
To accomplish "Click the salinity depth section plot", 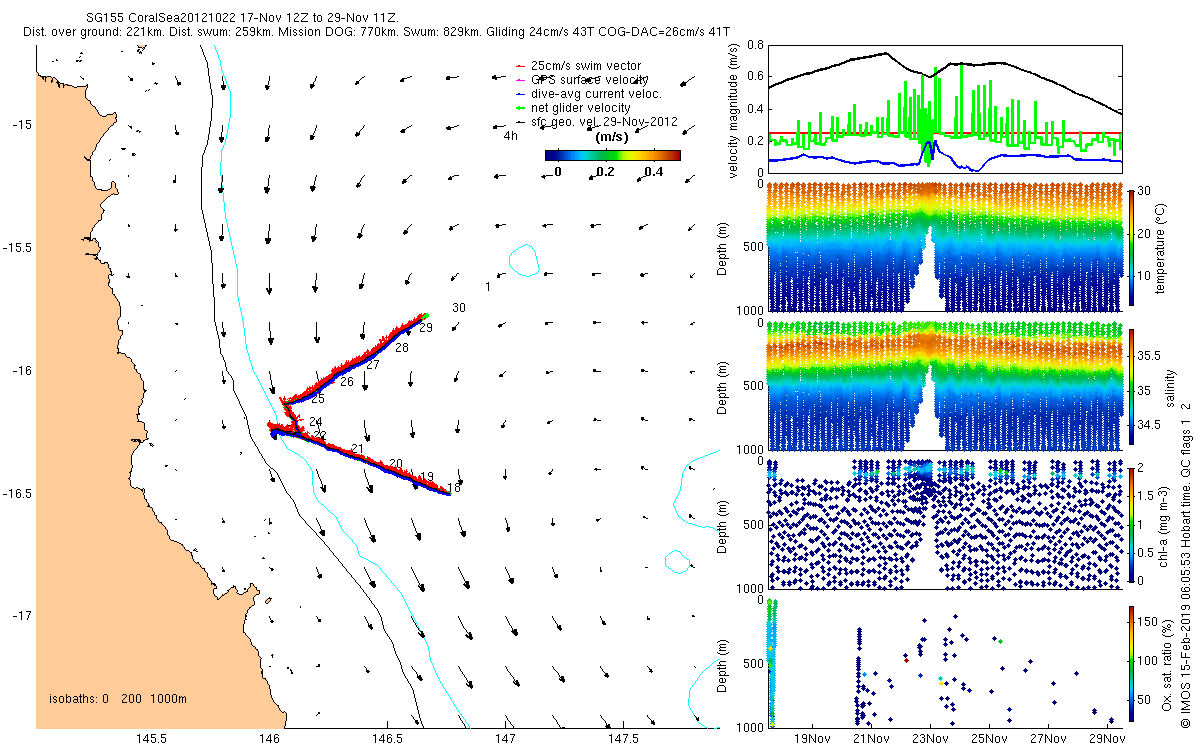I will point(944,385).
